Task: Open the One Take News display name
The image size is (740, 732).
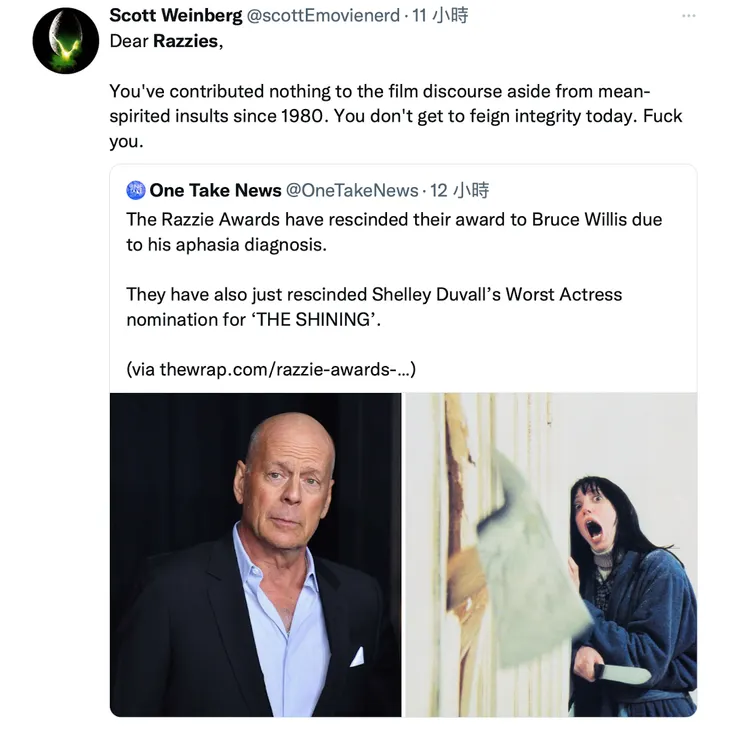Action: [215, 190]
